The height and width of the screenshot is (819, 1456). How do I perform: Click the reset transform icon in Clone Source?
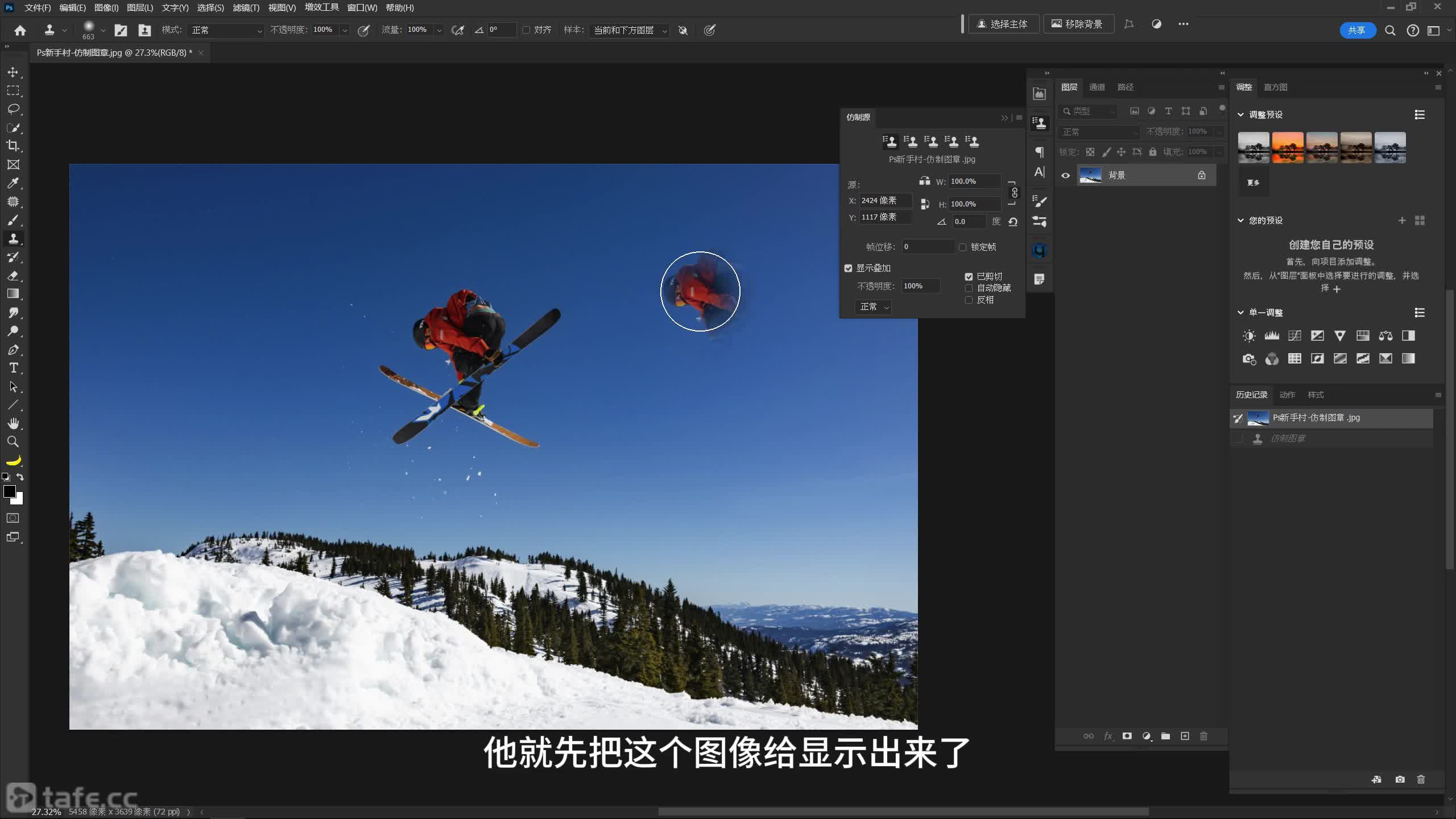pos(1013,222)
